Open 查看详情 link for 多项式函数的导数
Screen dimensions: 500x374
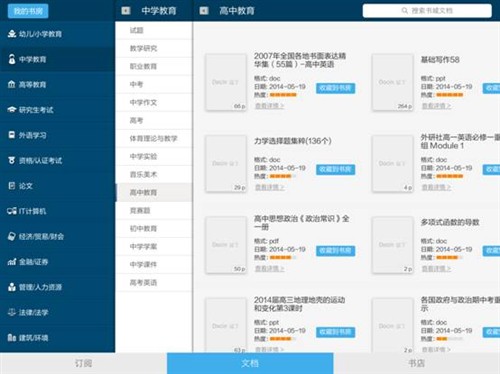pyautogui.click(x=436, y=269)
